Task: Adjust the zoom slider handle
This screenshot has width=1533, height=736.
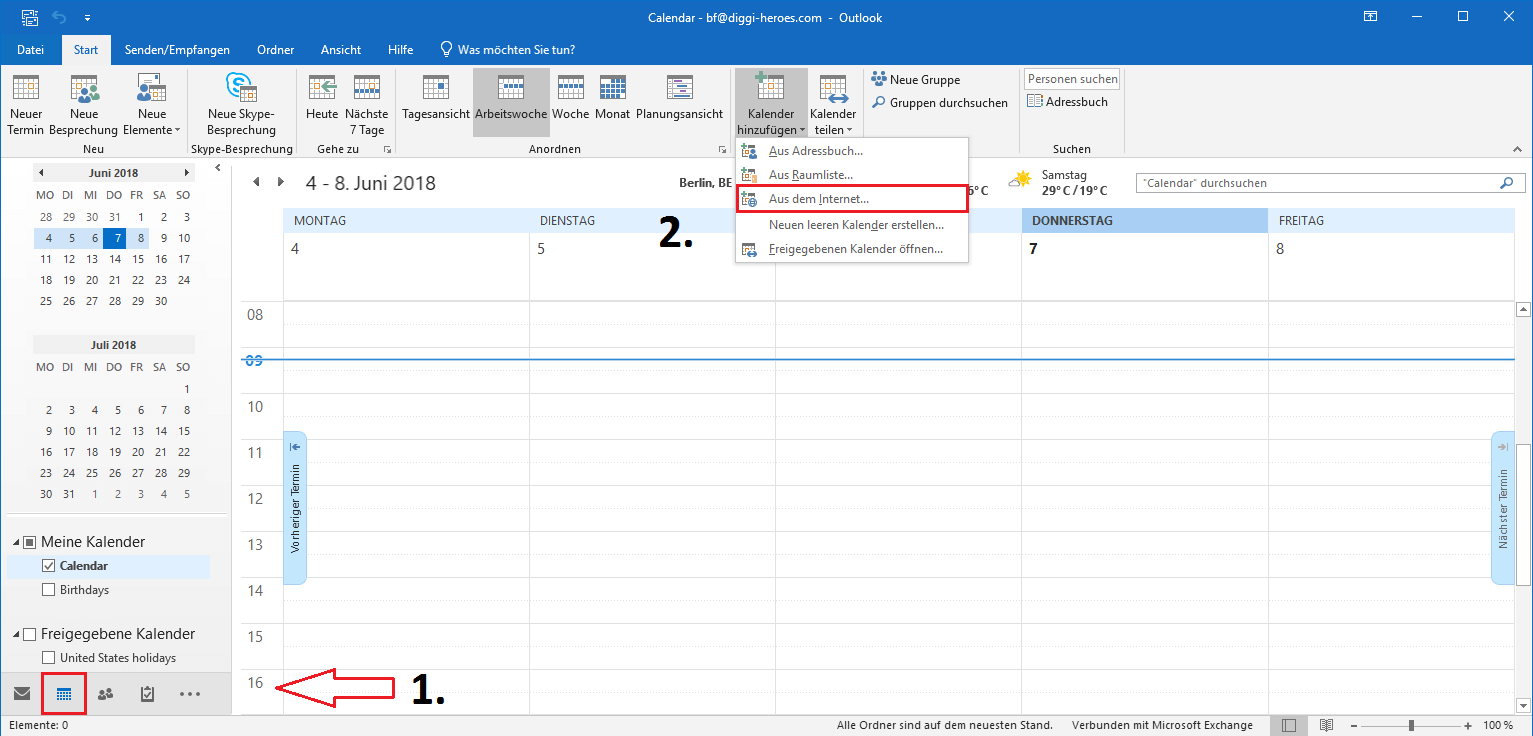Action: [x=1411, y=725]
